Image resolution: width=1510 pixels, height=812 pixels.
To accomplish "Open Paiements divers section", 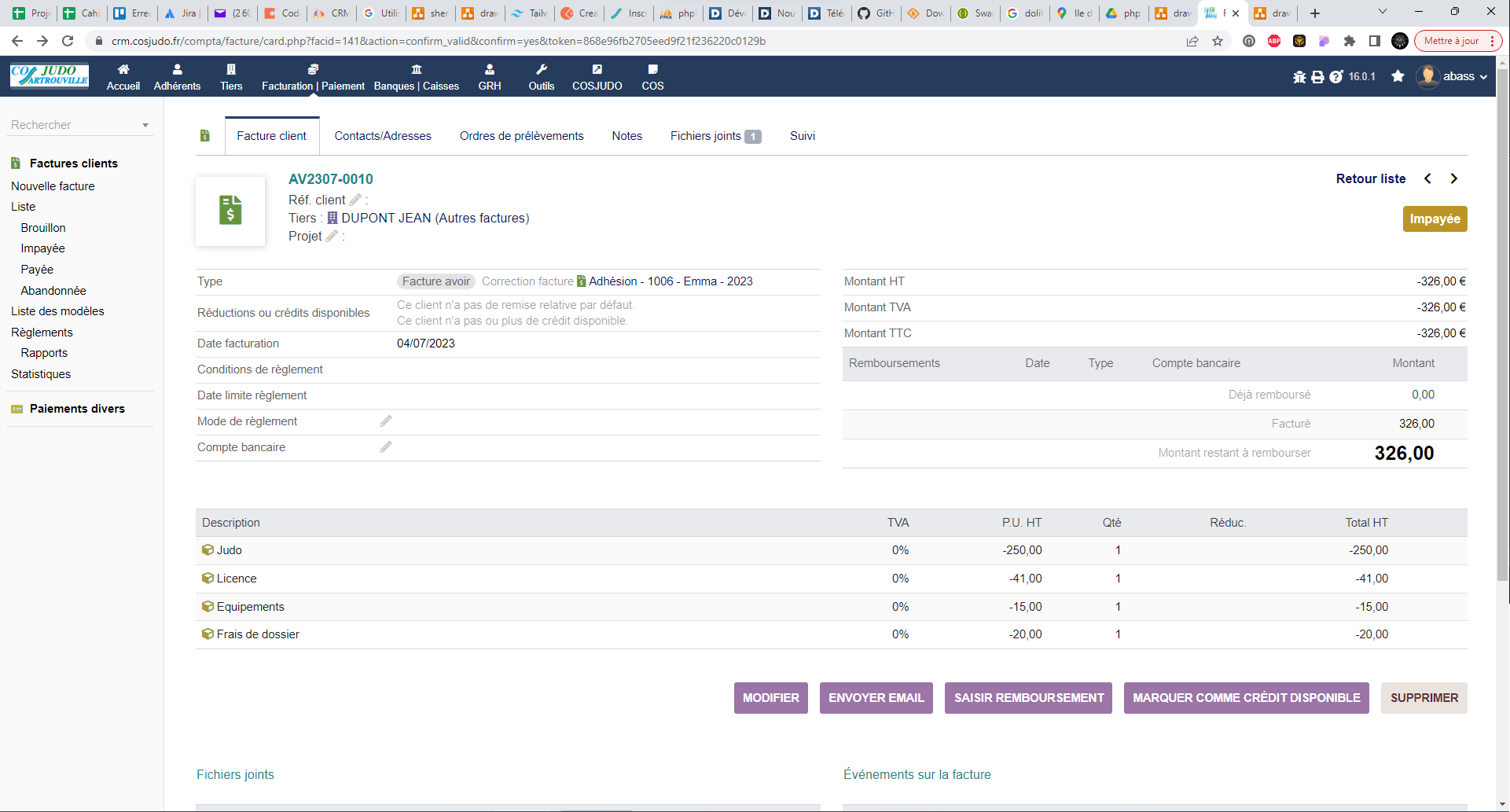I will (77, 409).
